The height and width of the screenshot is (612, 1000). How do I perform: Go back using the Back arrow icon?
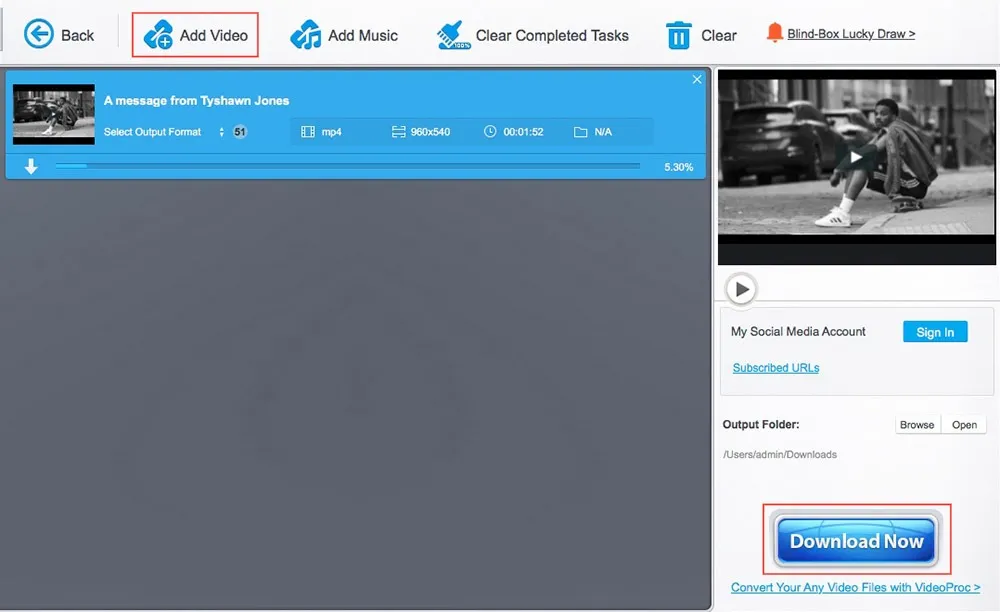(x=38, y=33)
